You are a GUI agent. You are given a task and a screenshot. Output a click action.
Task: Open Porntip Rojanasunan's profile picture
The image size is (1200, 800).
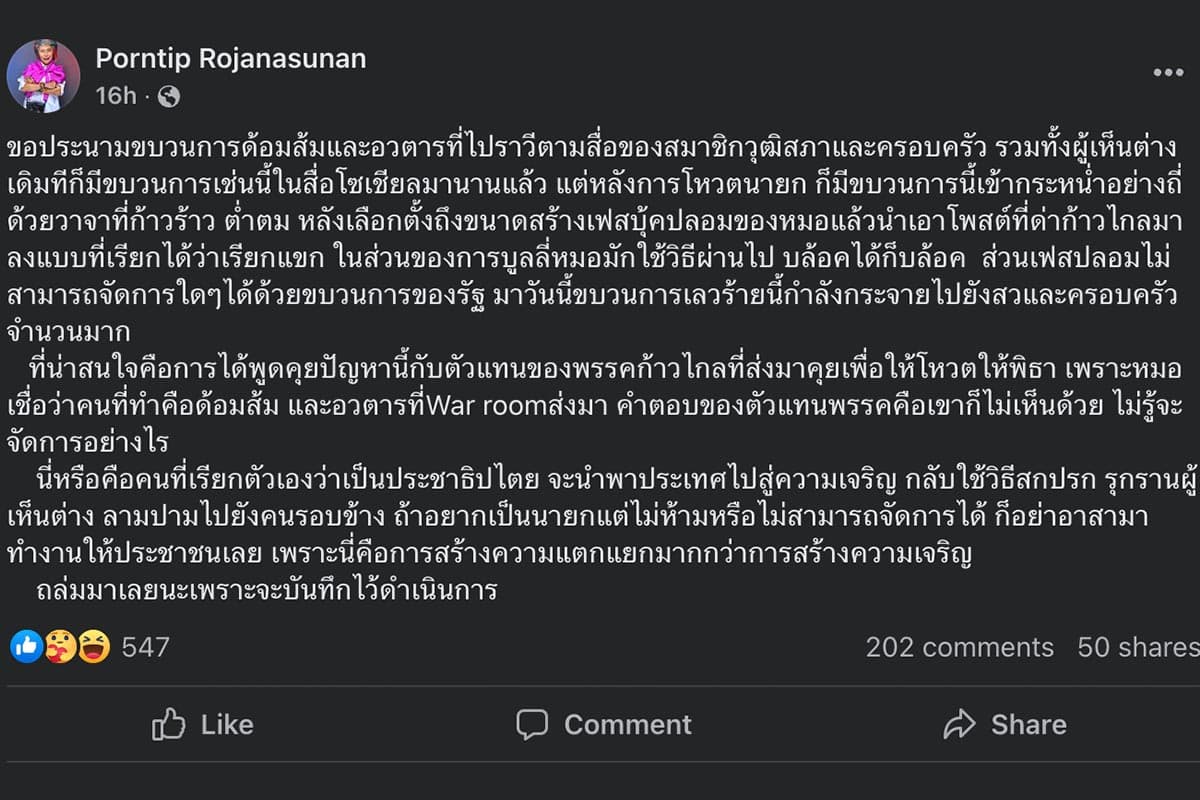(x=43, y=75)
